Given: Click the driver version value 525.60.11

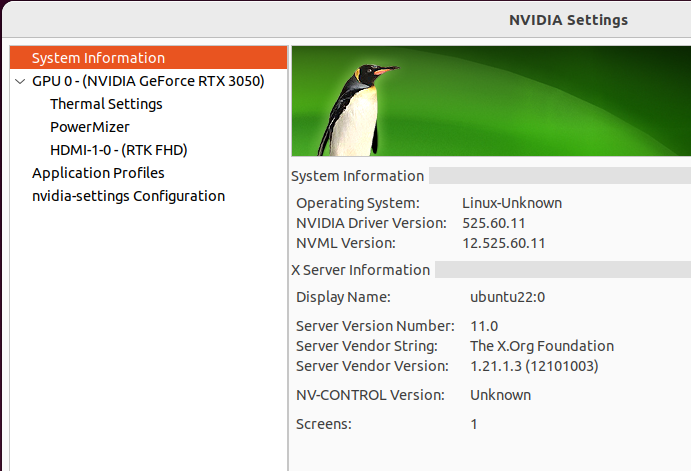Looking at the screenshot, I should pos(494,223).
